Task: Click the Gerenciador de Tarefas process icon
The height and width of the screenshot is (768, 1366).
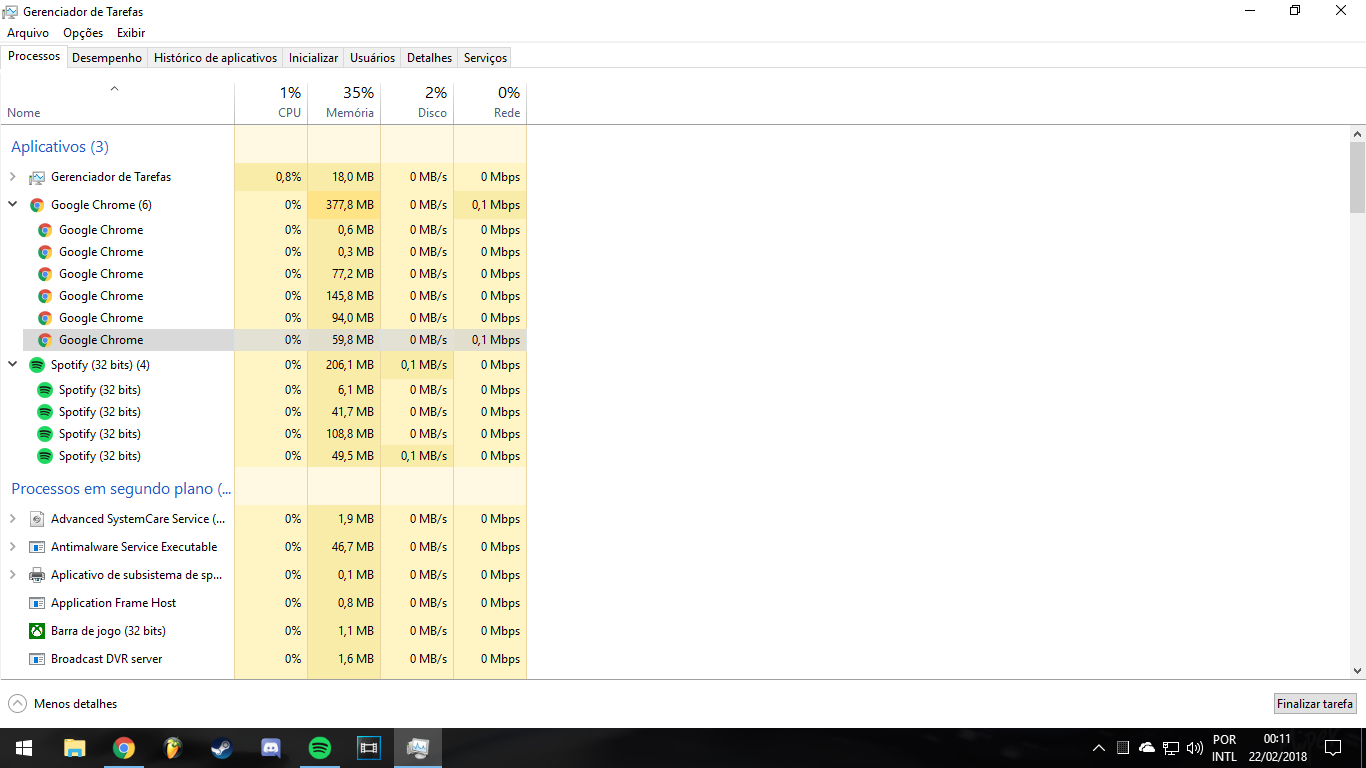Action: pos(37,177)
